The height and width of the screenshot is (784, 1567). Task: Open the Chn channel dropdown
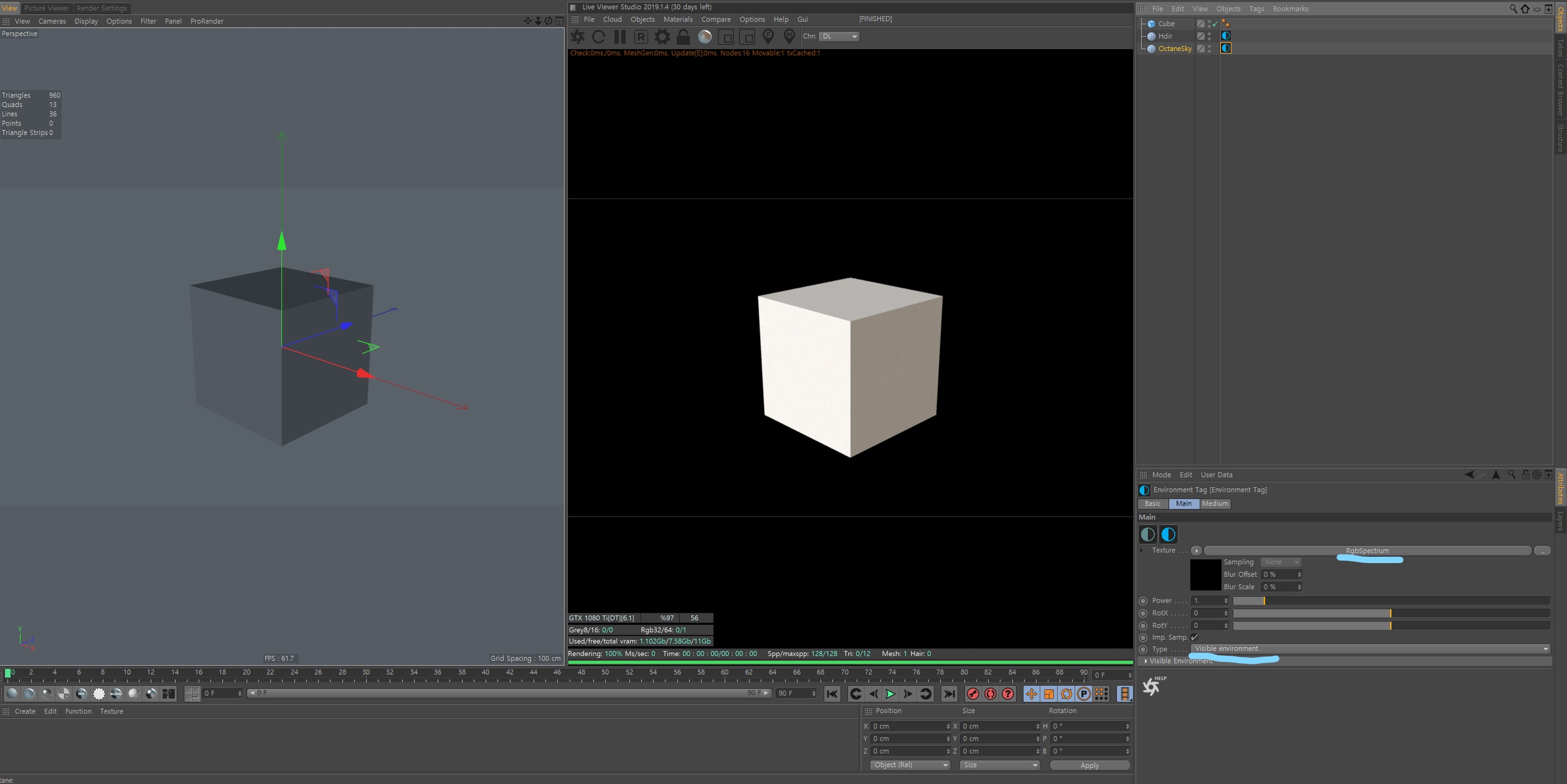839,37
